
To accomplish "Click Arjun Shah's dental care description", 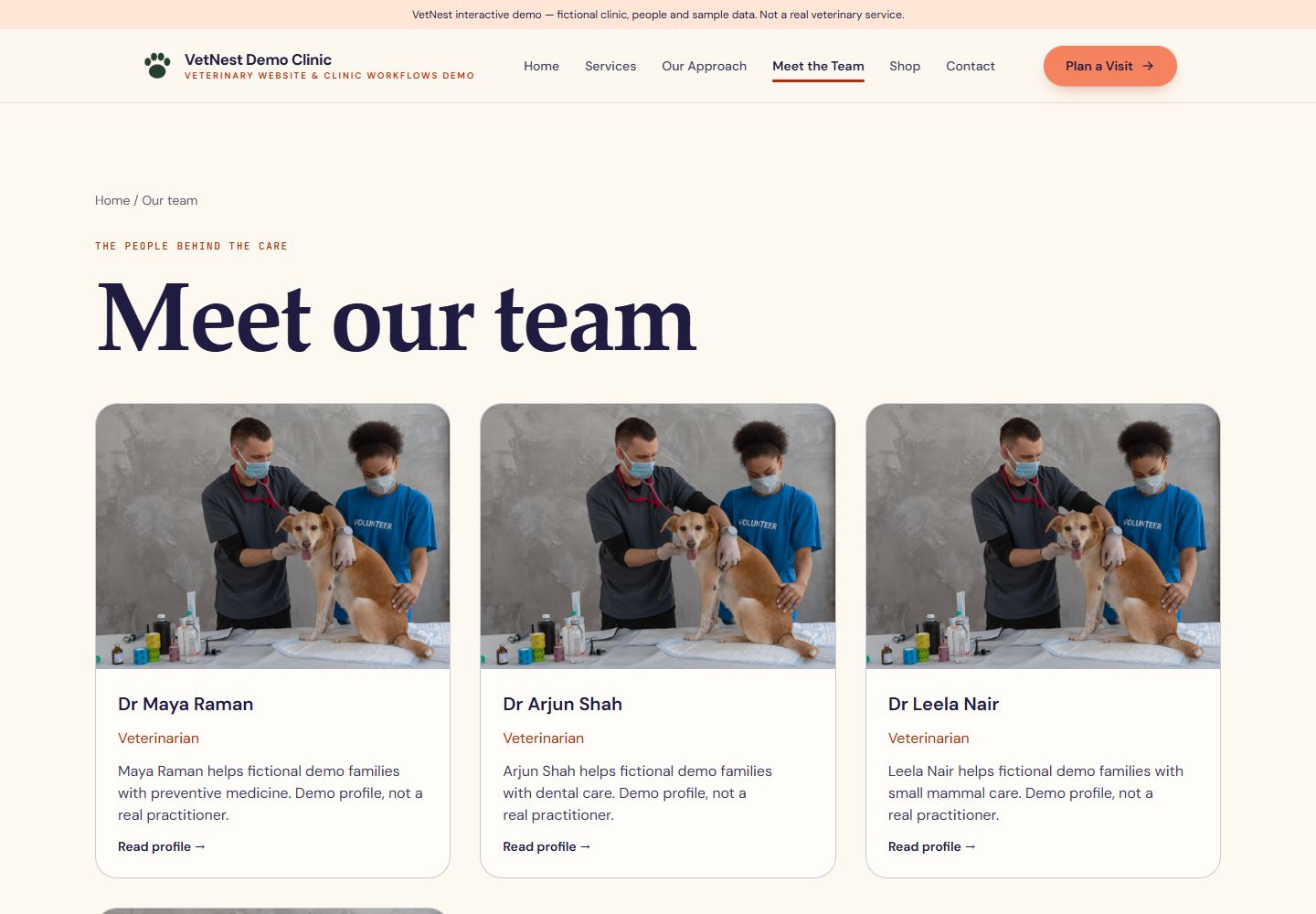I will pyautogui.click(x=638, y=792).
